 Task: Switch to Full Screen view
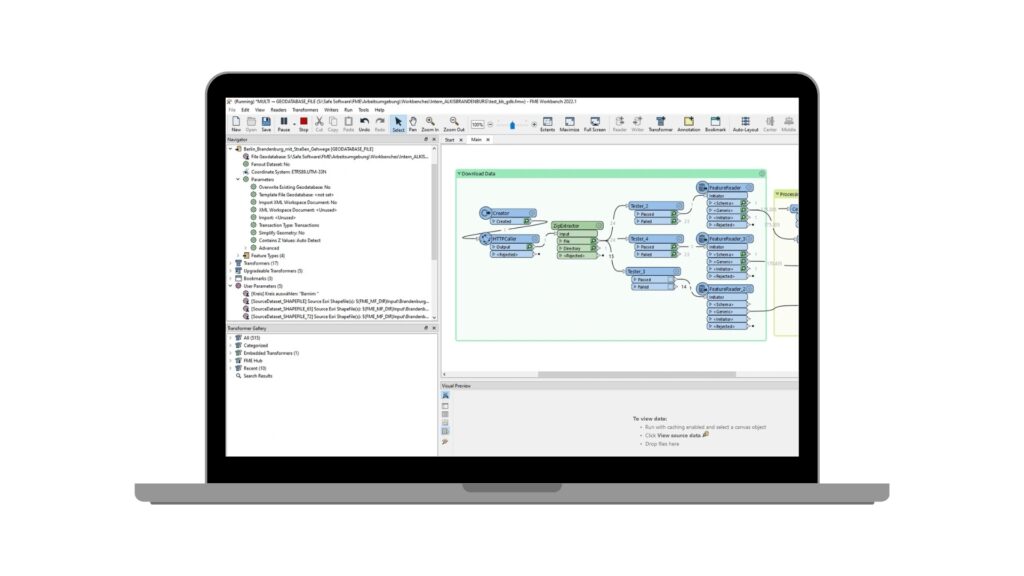(x=594, y=123)
